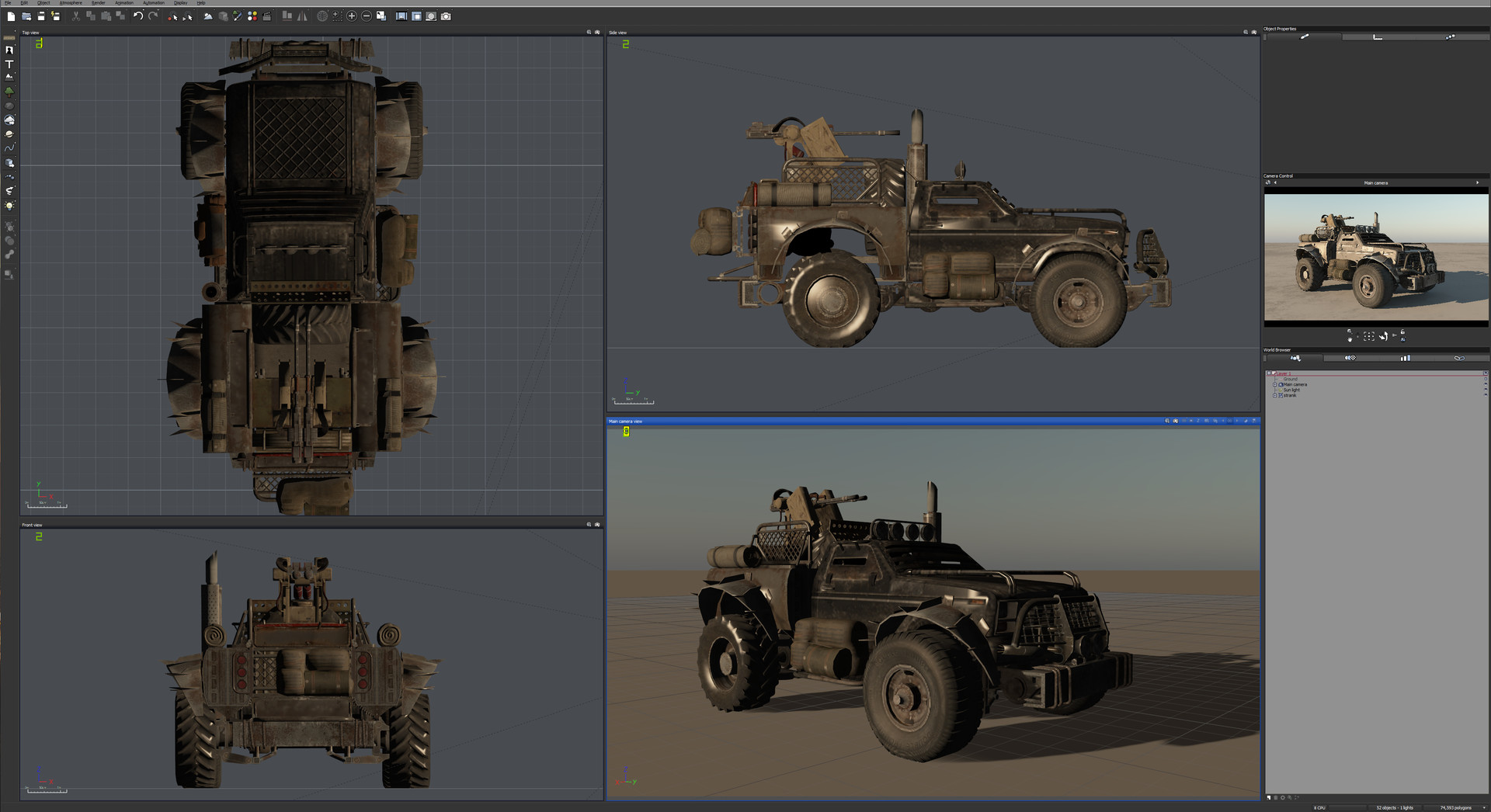Select the Sun light item in World Browser
The width and height of the screenshot is (1491, 812).
click(1291, 390)
